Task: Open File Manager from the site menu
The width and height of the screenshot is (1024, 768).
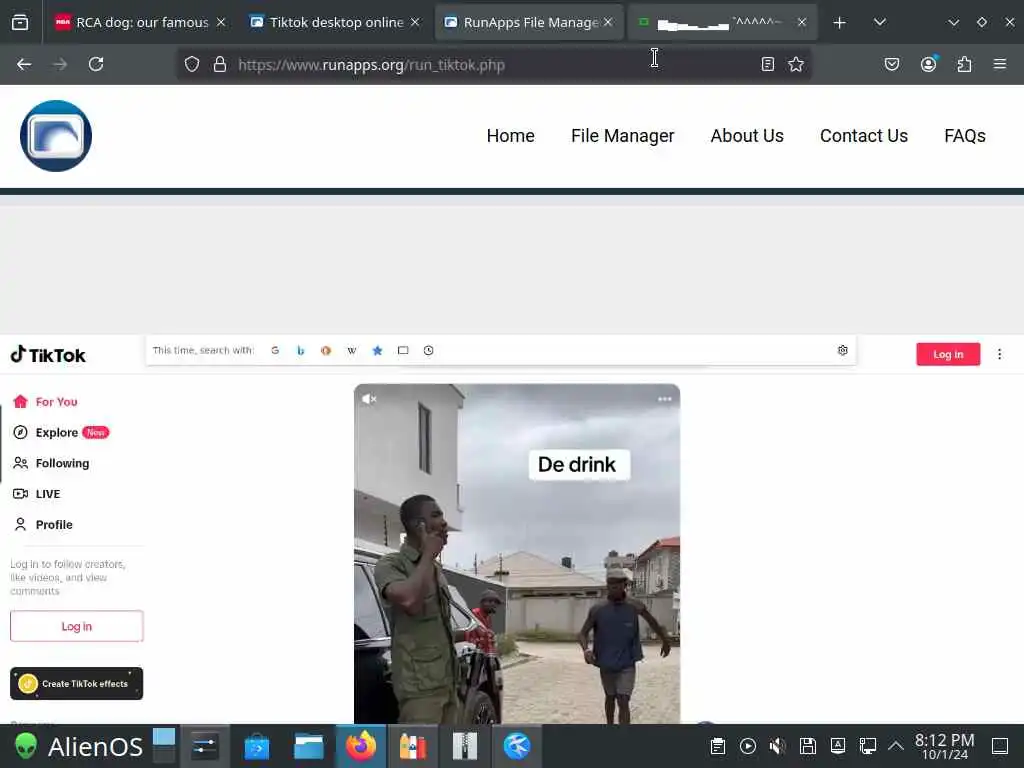Action: [x=622, y=136]
